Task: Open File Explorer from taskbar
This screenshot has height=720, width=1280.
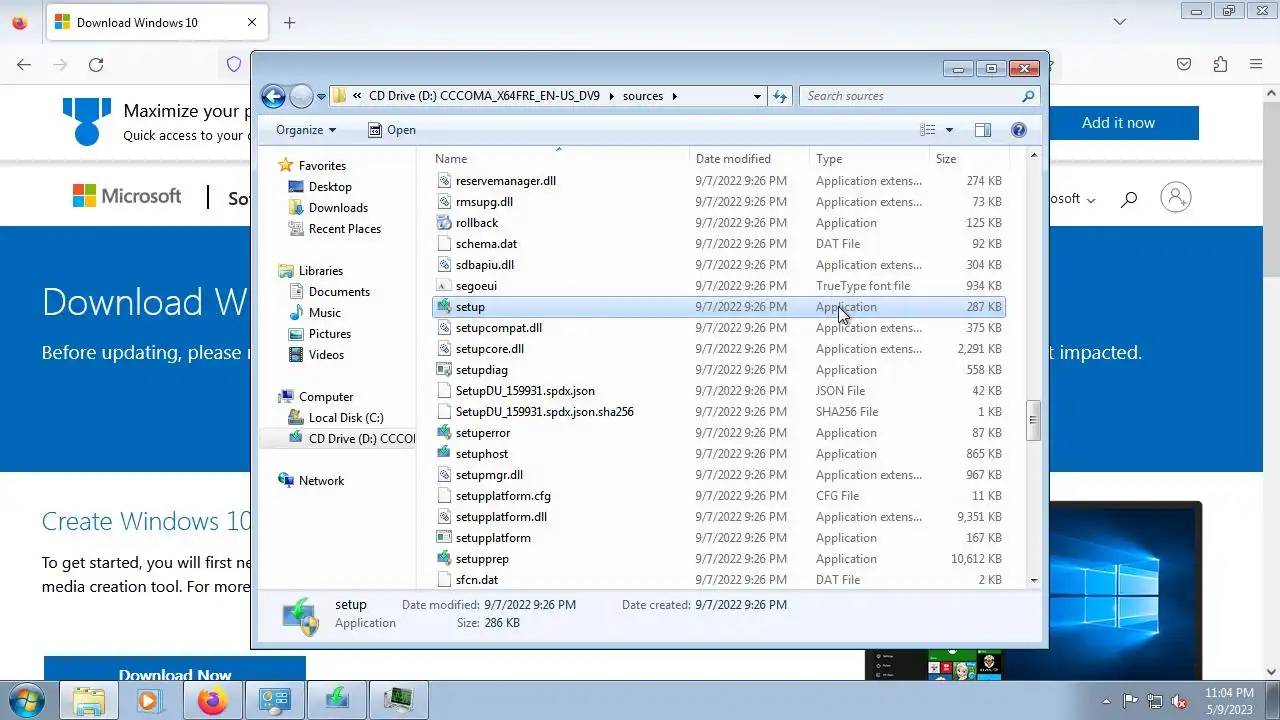Action: pos(89,700)
